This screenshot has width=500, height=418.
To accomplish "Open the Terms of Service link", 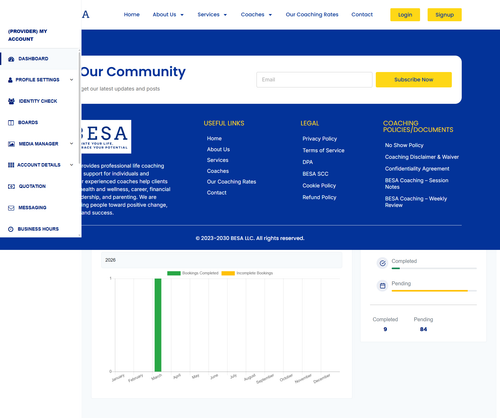I will click(x=323, y=150).
